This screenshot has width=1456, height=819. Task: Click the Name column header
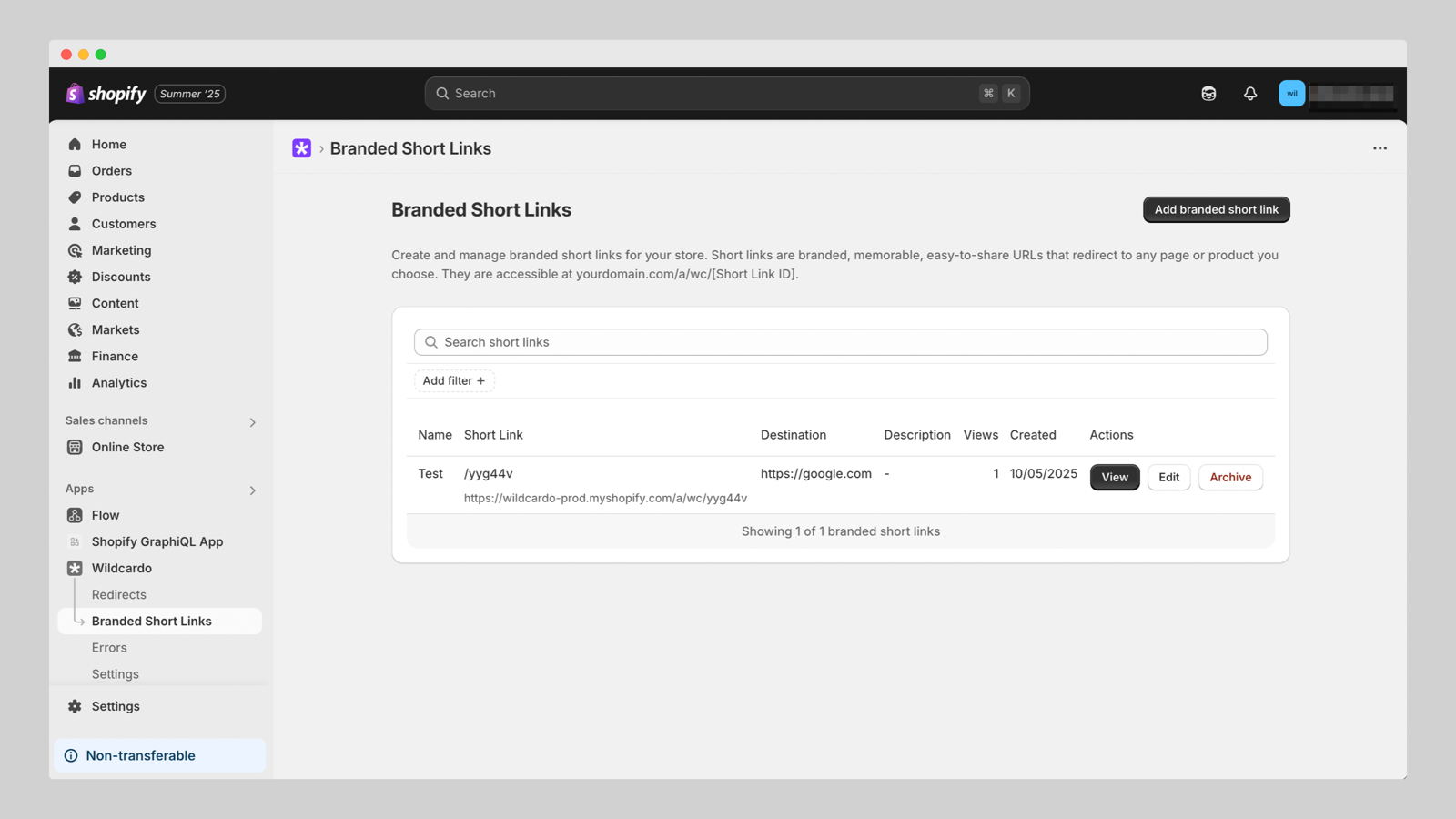(435, 435)
